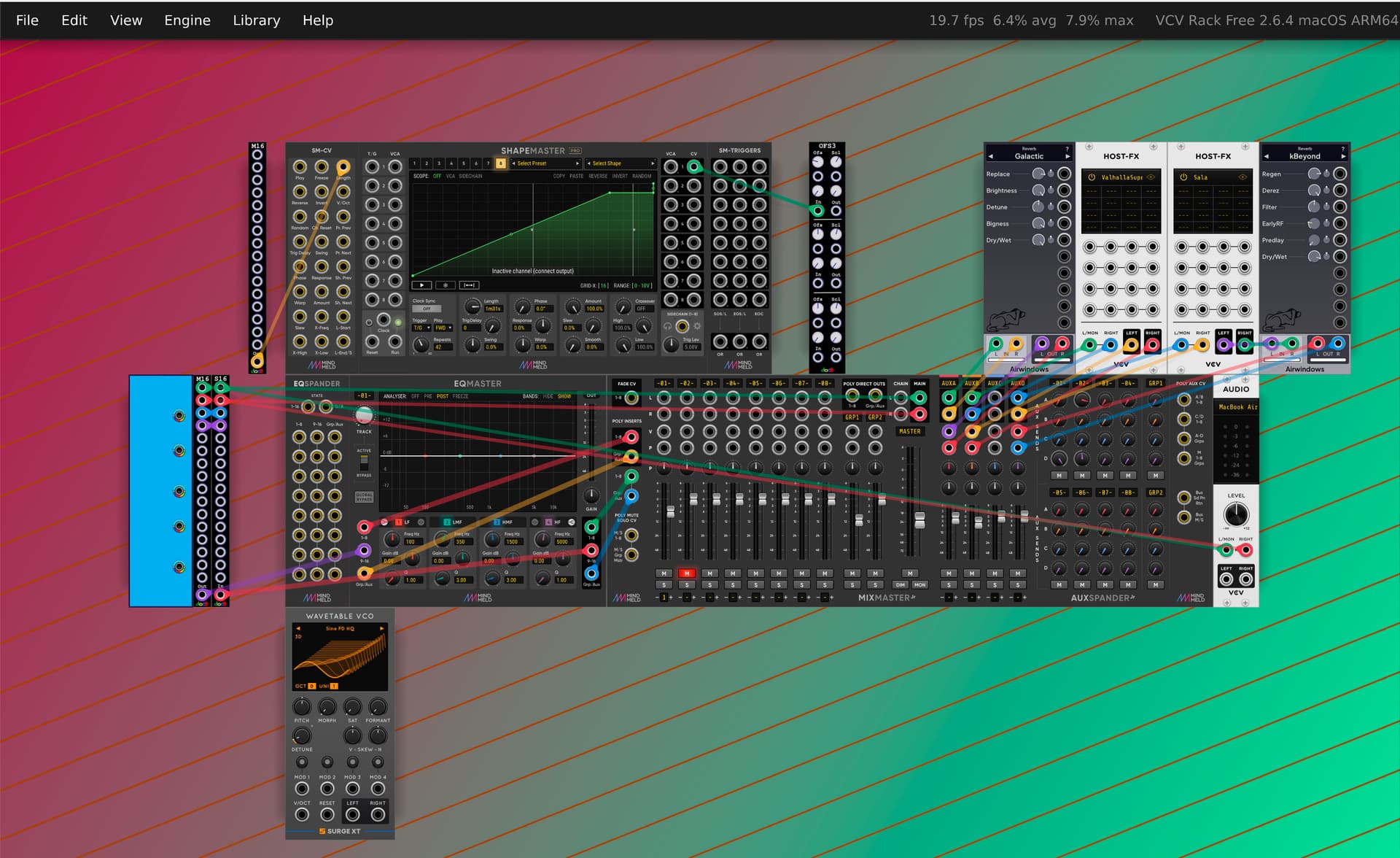Toggle power icon on ValhallaSupr Host-FX
This screenshot has width=1400, height=858.
1092,177
